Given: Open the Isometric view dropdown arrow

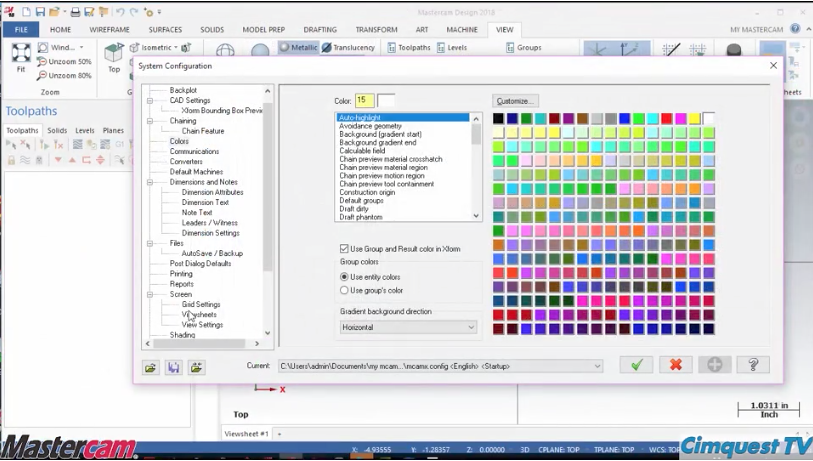Looking at the screenshot, I should [176, 47].
